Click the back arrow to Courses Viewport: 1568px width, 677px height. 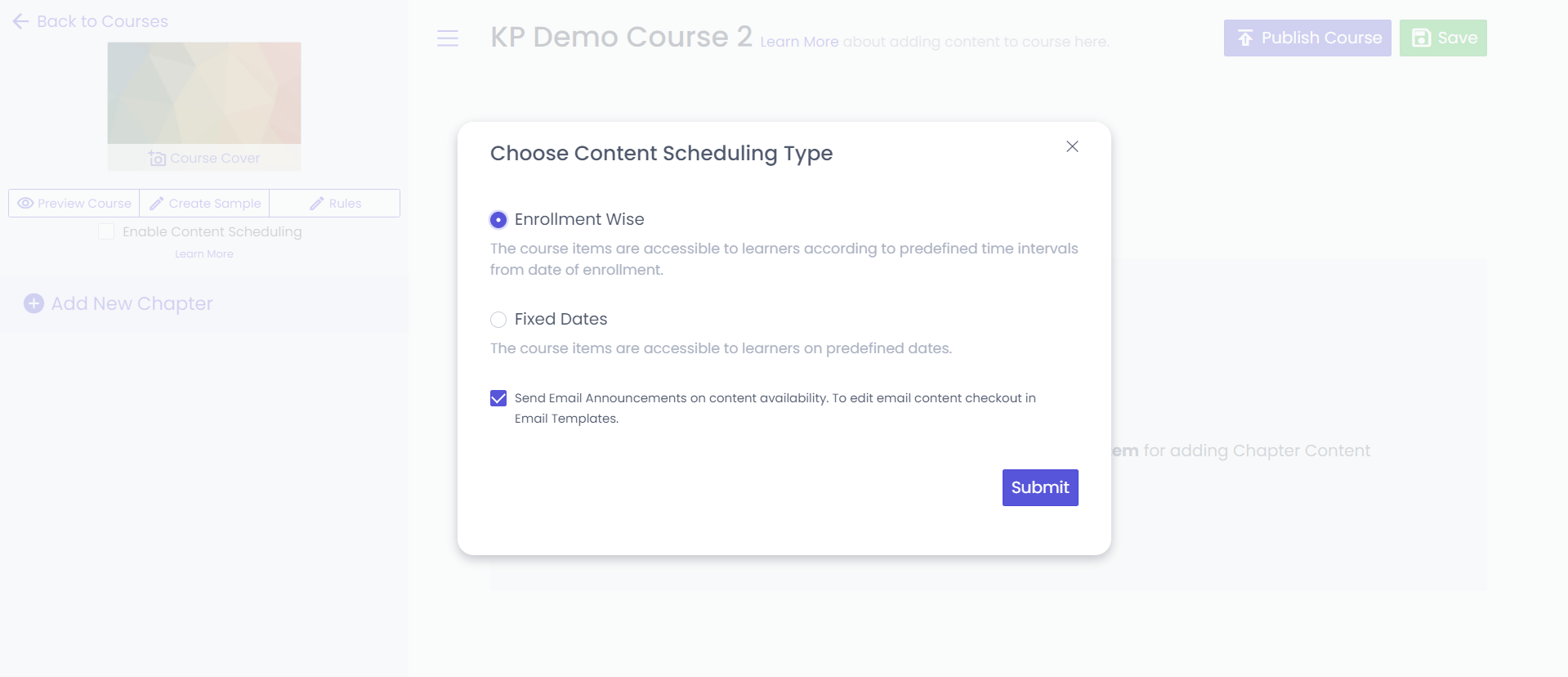[x=21, y=22]
